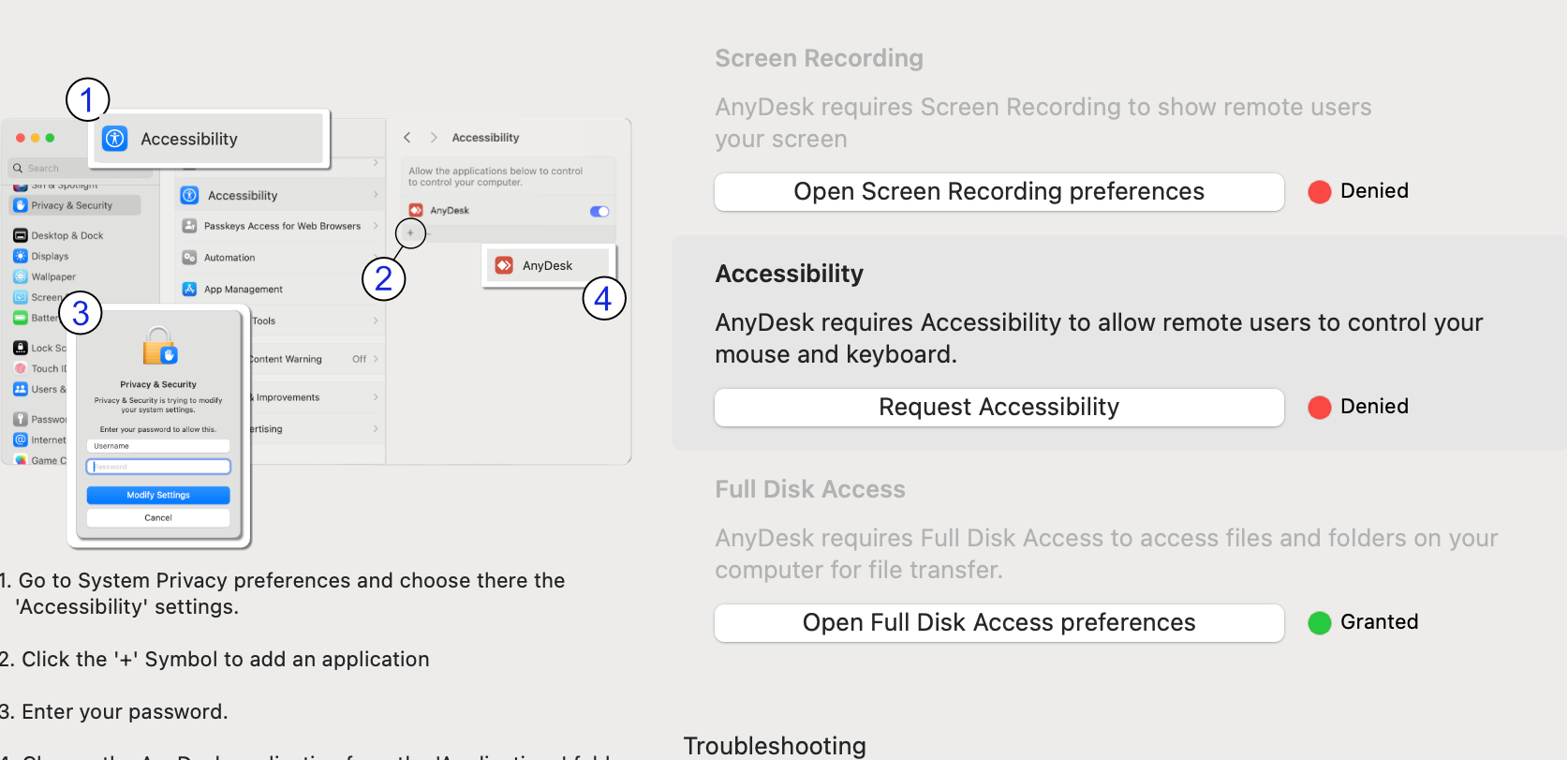The height and width of the screenshot is (760, 1568).
Task: Click Open Screen Recording preferences button
Action: [998, 192]
